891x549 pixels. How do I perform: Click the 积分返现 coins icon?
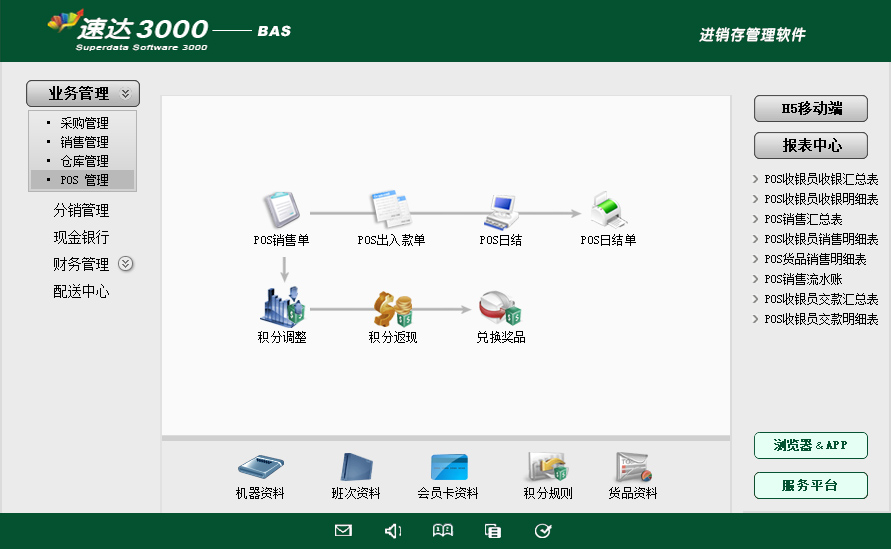pyautogui.click(x=392, y=308)
